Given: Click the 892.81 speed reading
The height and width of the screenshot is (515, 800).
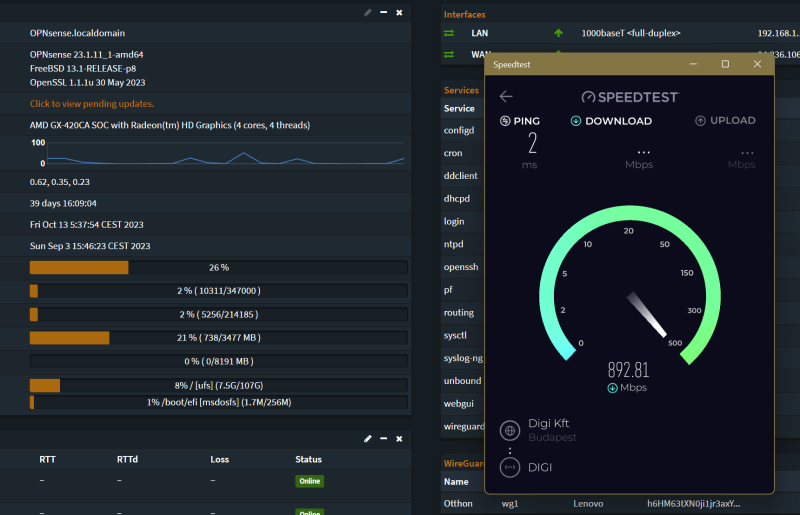Looking at the screenshot, I should [628, 370].
